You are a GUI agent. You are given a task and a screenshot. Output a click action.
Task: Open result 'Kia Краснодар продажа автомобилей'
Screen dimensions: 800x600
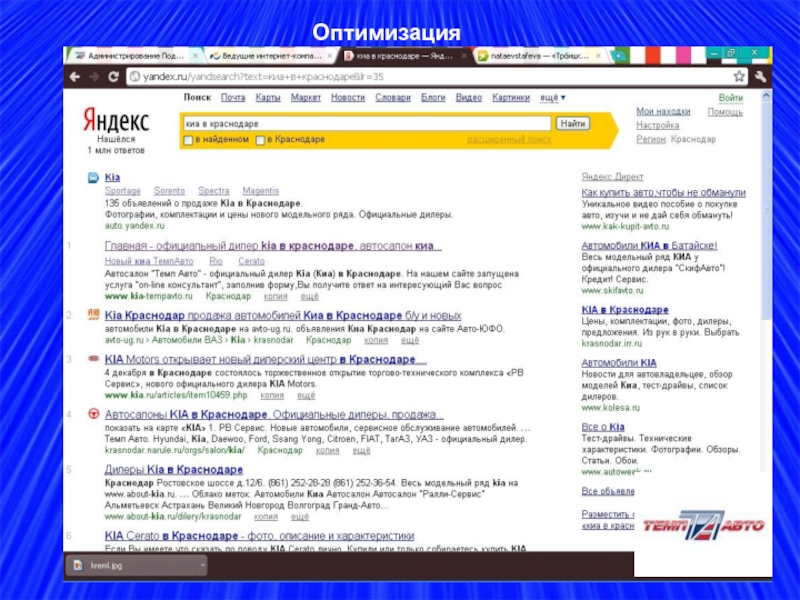tap(283, 315)
